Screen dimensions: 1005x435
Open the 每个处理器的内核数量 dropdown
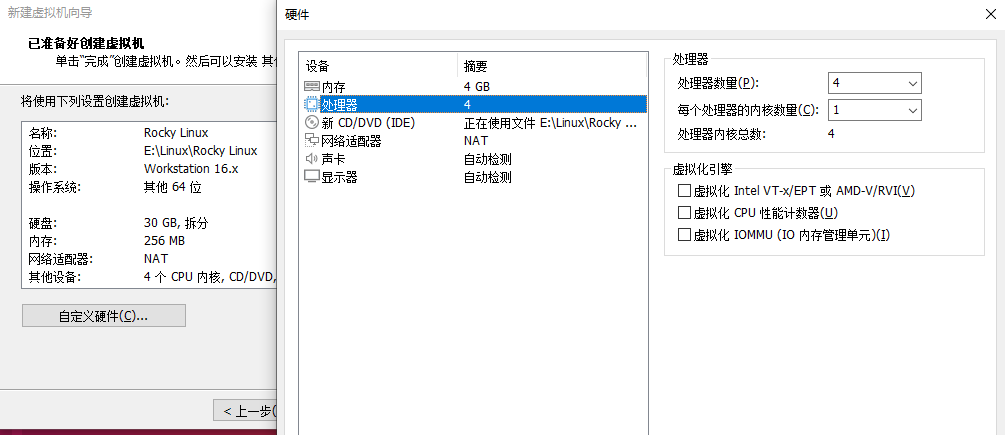coord(874,110)
